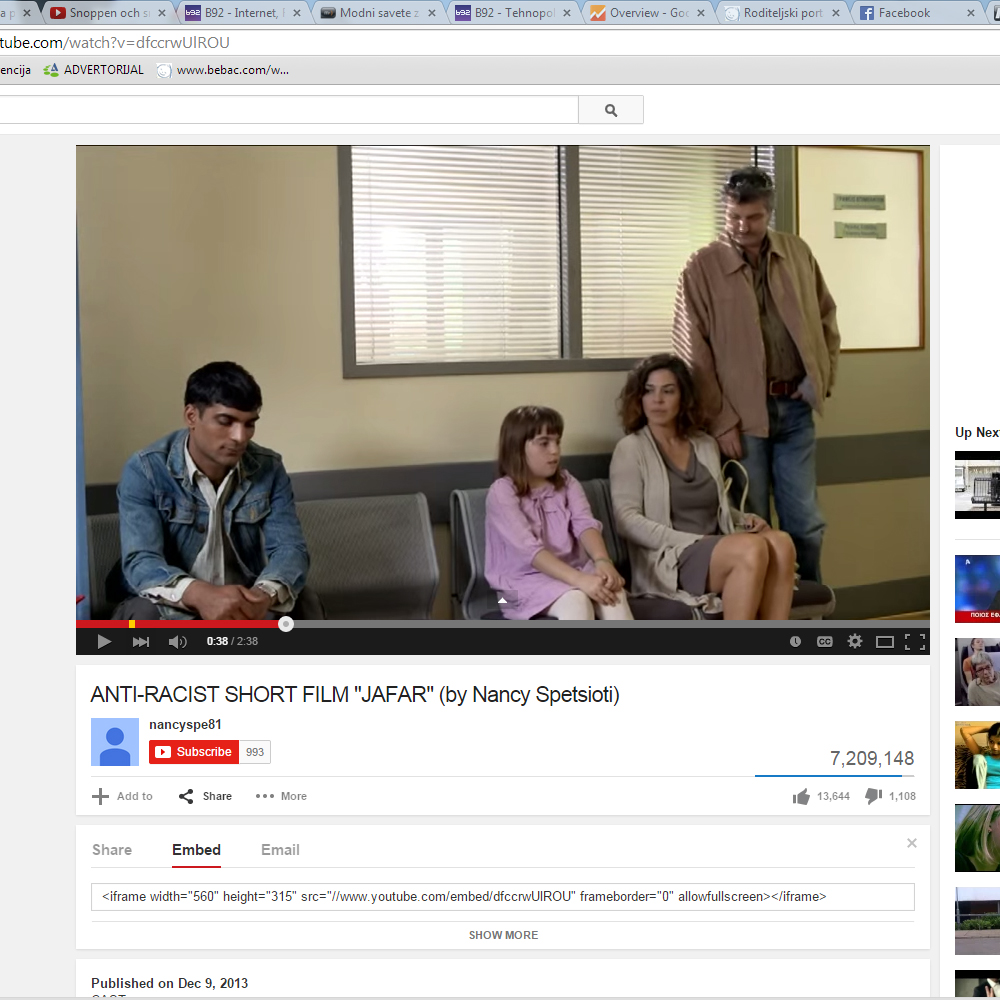Image resolution: width=1000 pixels, height=1000 pixels.
Task: Subscribe to the nancyspe81 channel
Action: [x=194, y=752]
